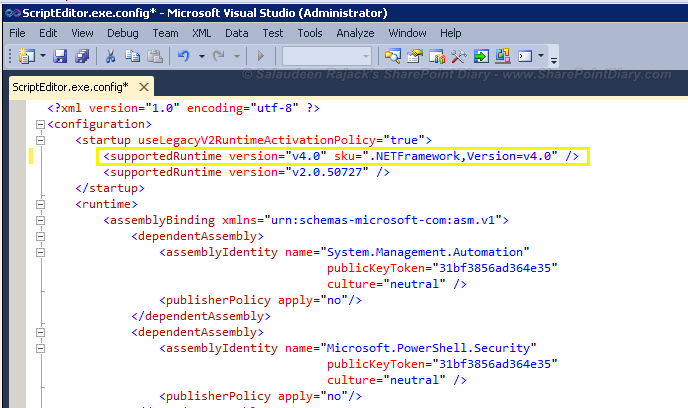Click the Cut scissors icon
Screen dimensions: 688x408
[110, 56]
